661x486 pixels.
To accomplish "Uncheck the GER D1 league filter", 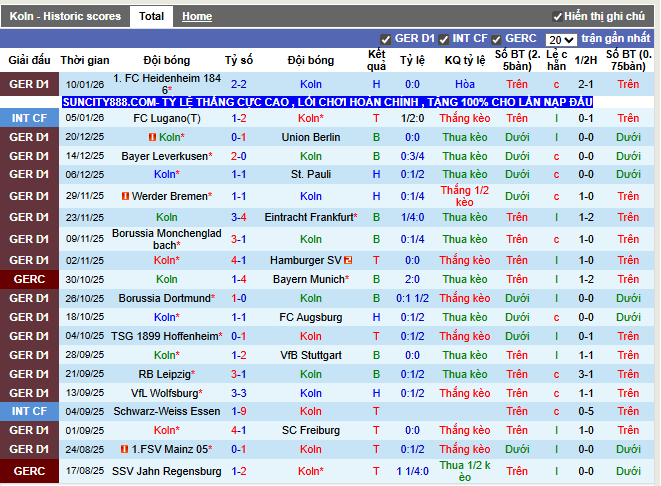I will pyautogui.click(x=385, y=40).
